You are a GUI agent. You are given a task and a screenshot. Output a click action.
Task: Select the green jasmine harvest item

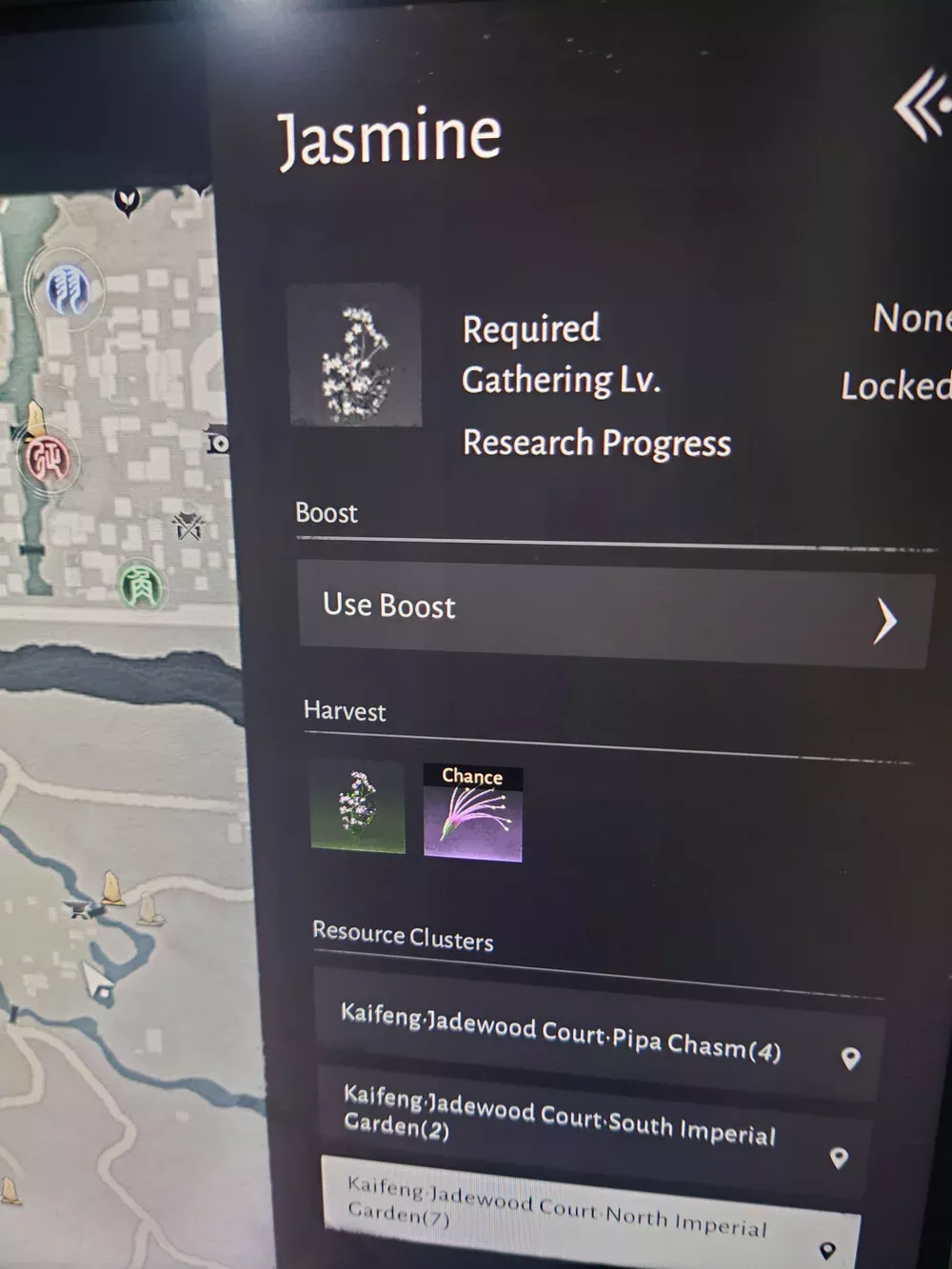pos(358,807)
